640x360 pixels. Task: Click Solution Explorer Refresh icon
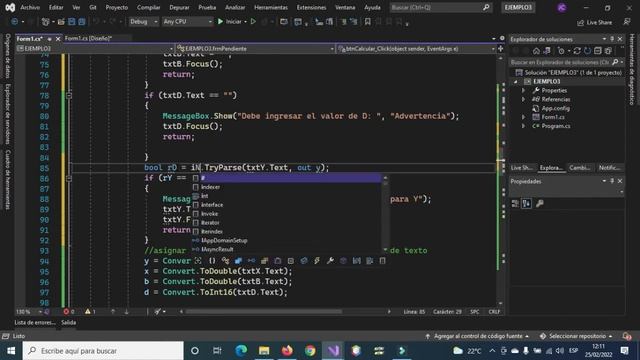[x=587, y=51]
